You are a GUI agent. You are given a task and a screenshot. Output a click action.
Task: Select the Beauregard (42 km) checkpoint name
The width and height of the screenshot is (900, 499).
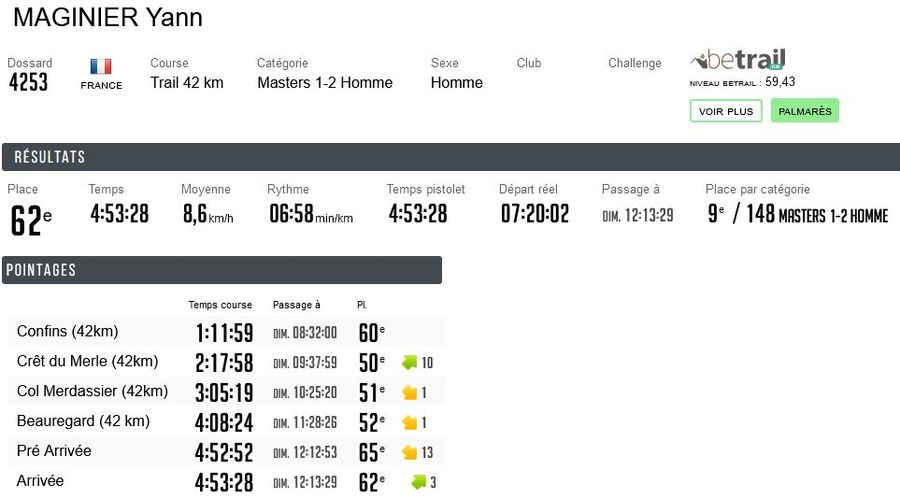[x=83, y=421]
